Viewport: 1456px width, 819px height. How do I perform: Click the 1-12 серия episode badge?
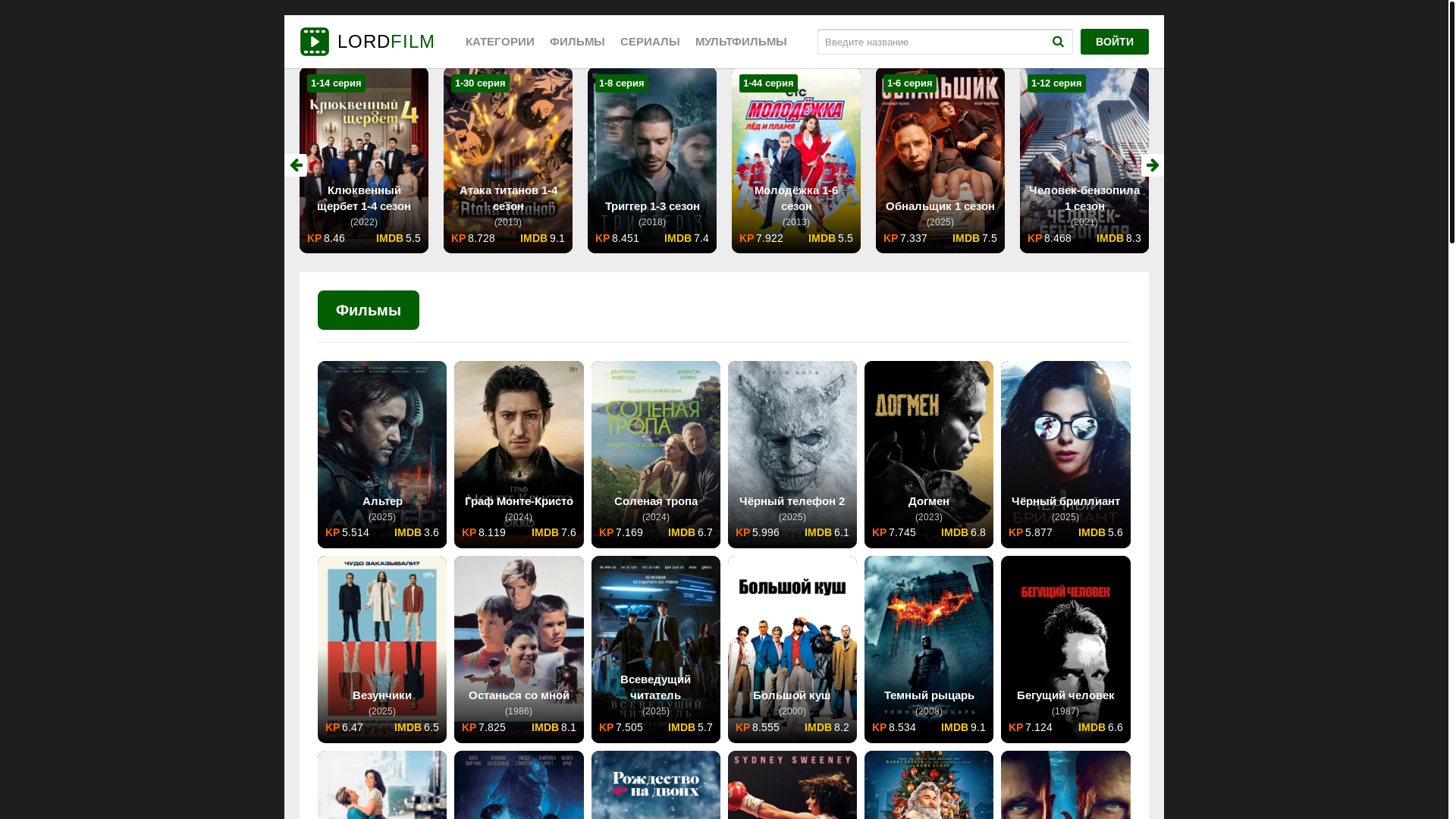click(x=1056, y=83)
